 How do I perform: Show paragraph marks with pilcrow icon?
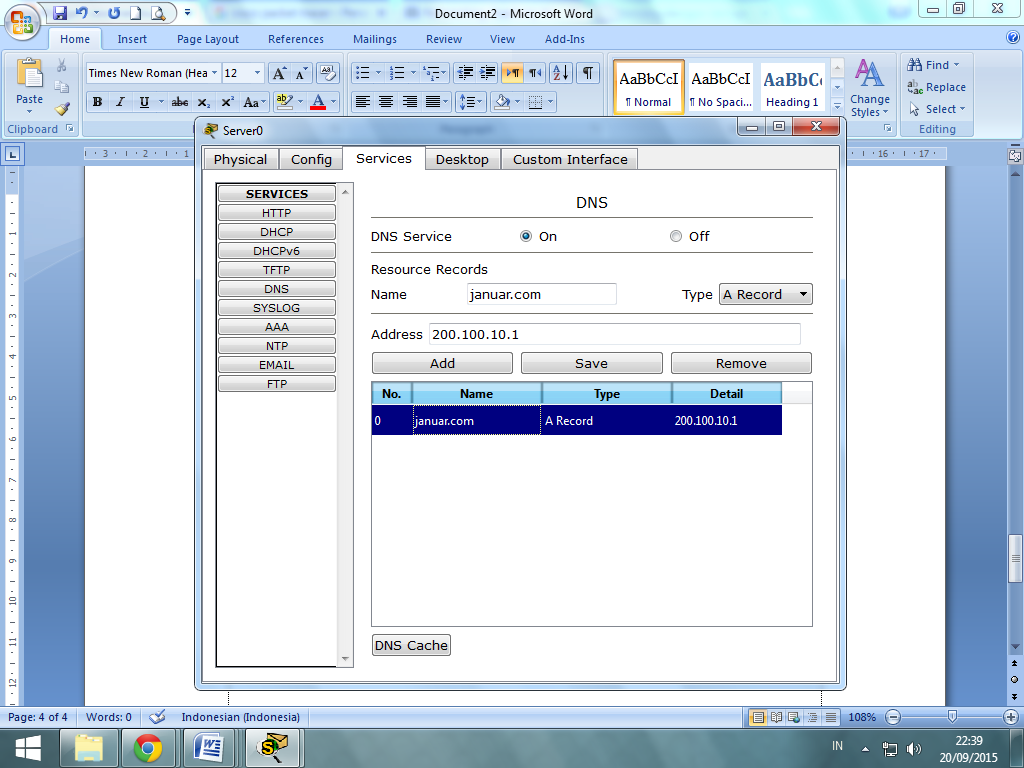click(x=588, y=73)
